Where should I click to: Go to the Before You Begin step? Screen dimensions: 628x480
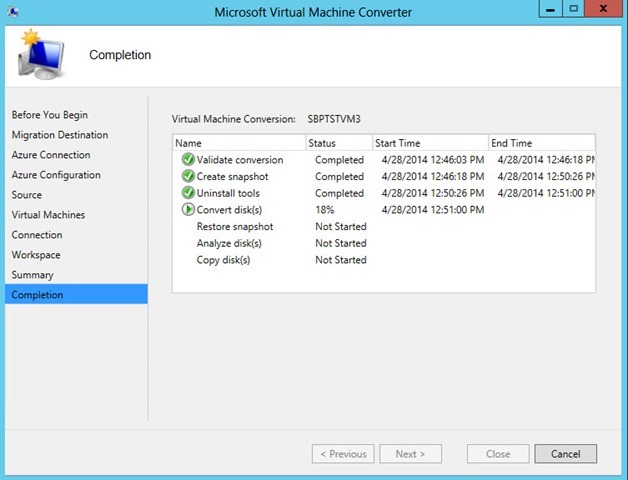click(50, 115)
